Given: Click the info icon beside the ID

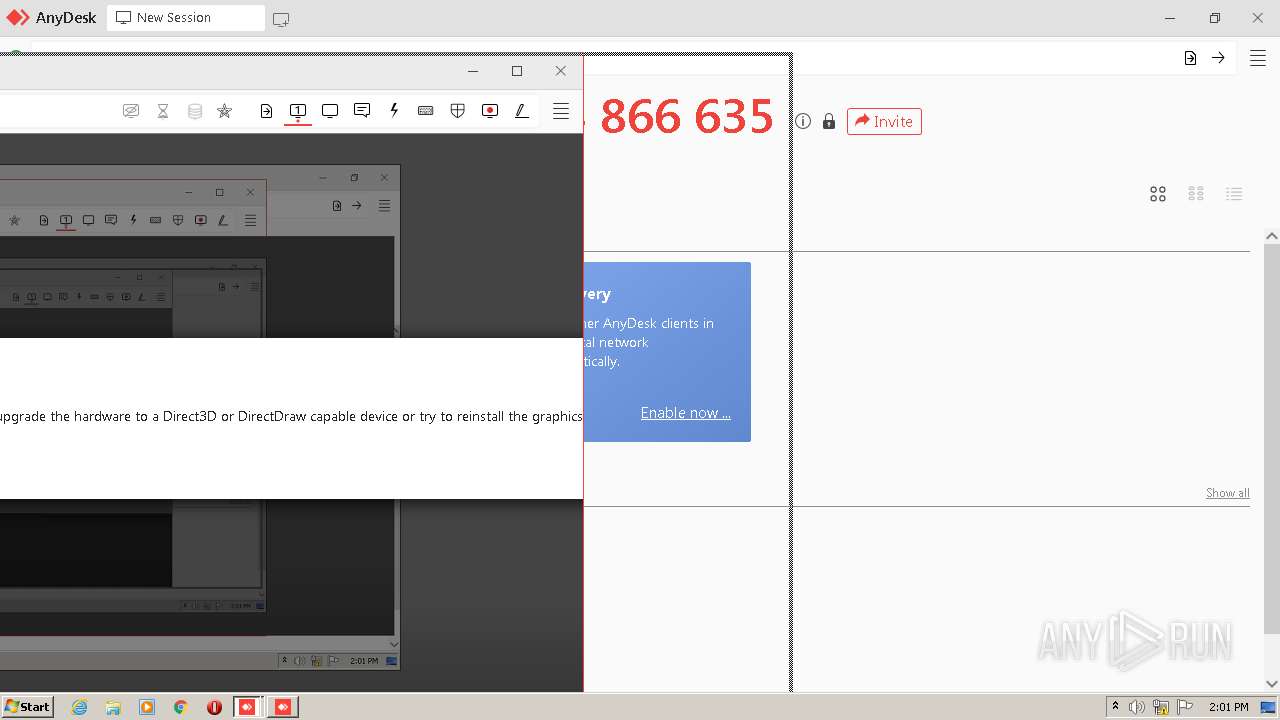Looking at the screenshot, I should click(x=803, y=121).
